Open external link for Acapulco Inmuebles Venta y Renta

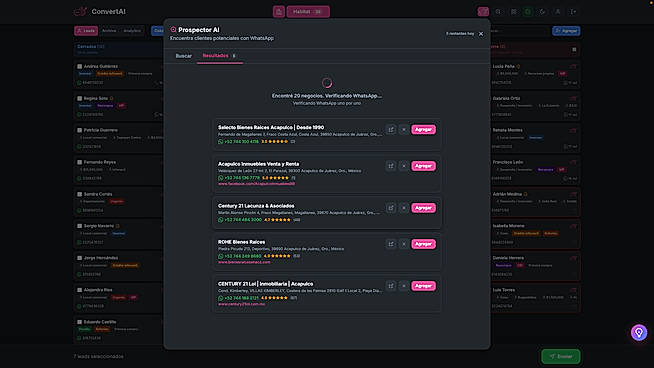[x=391, y=166]
